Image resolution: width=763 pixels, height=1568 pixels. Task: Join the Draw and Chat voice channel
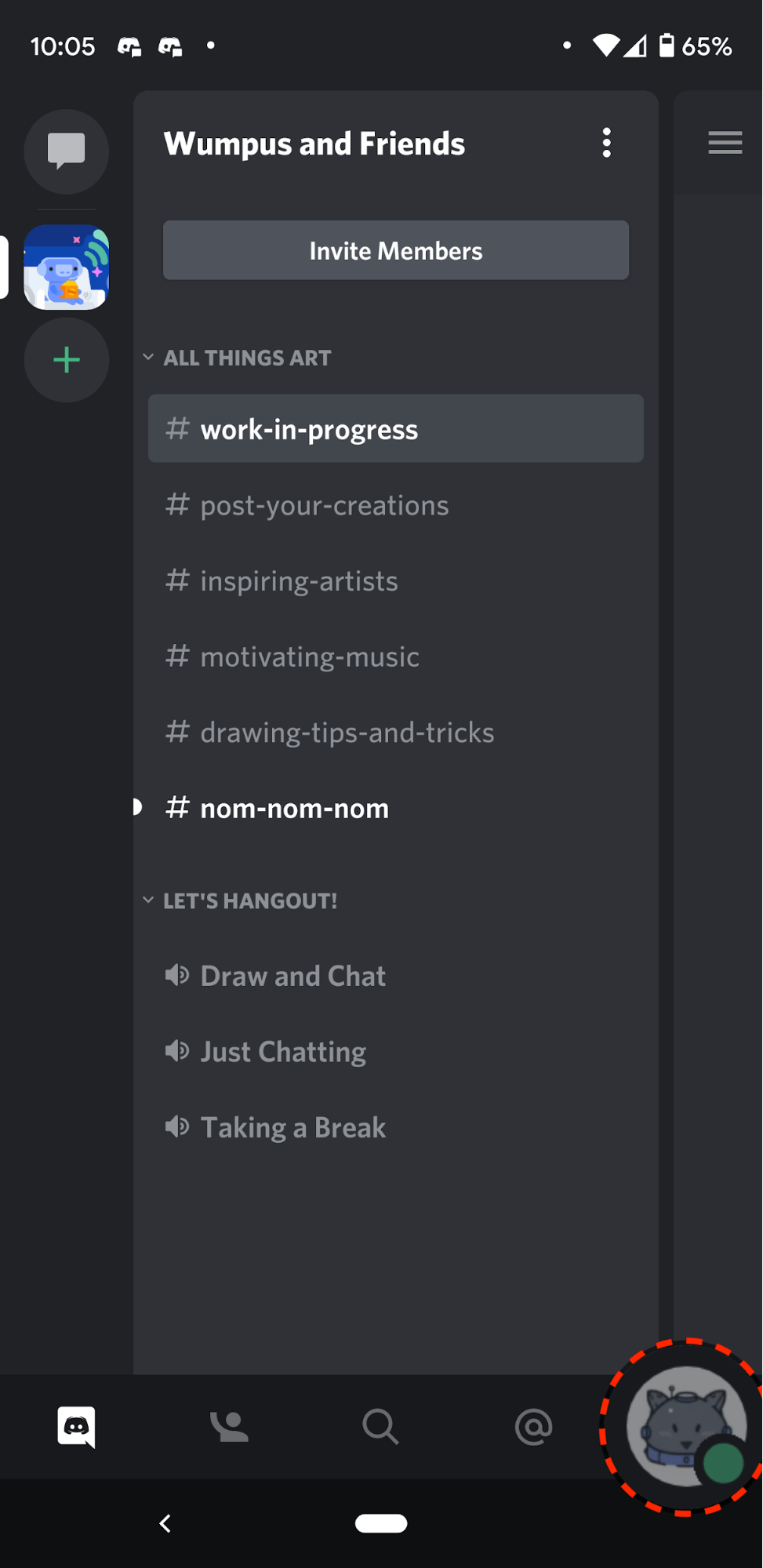292,975
